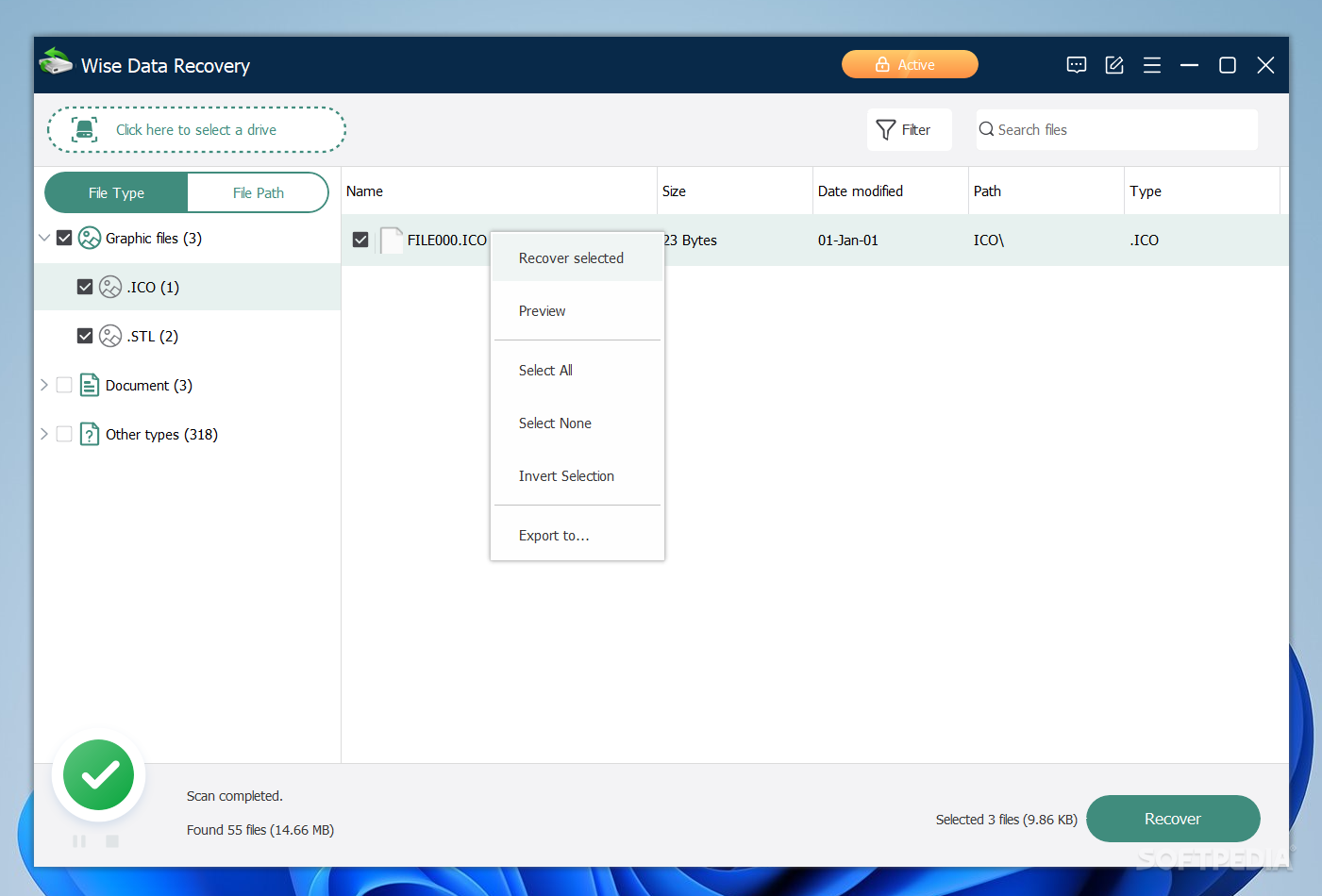
Task: Click the 01-Jan-01 date cell
Action: [x=848, y=241]
